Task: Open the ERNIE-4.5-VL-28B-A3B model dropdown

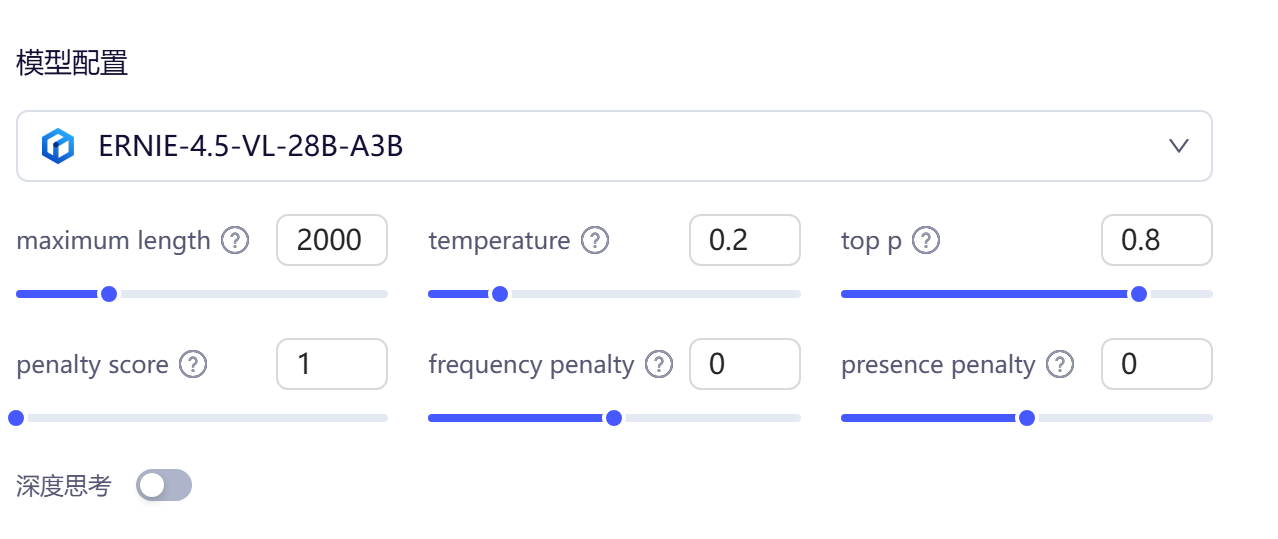Action: 614,146
